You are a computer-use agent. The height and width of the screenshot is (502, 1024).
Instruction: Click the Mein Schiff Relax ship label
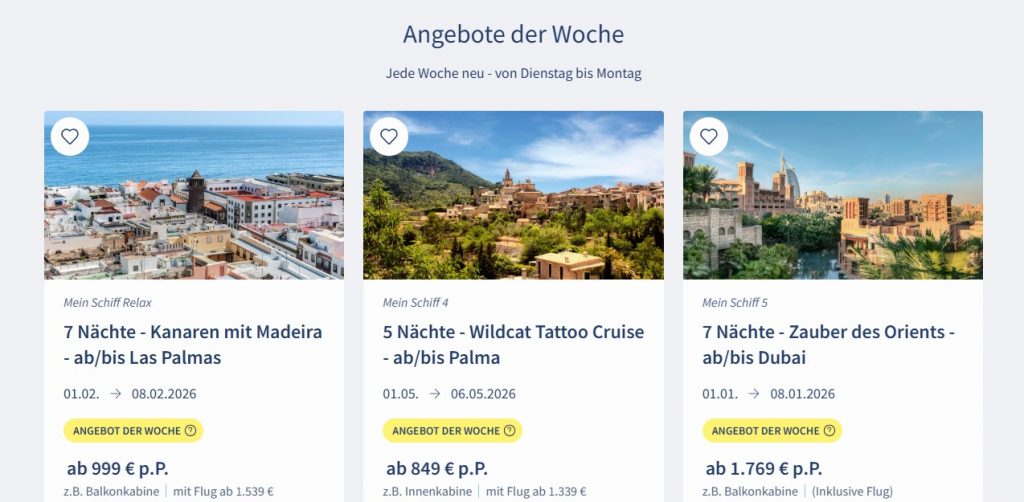click(x=107, y=302)
